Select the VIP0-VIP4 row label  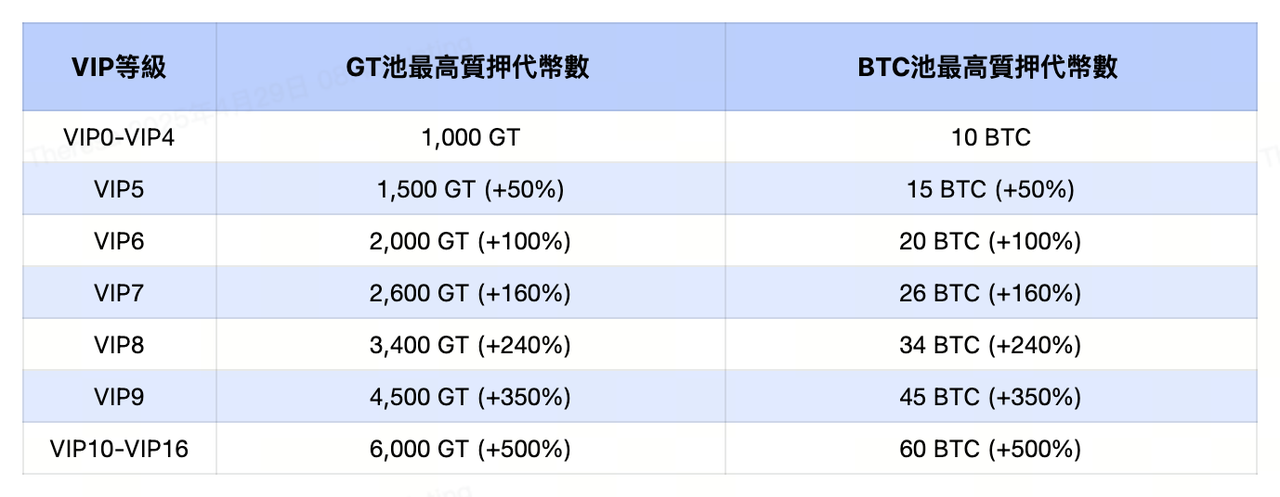click(x=119, y=137)
